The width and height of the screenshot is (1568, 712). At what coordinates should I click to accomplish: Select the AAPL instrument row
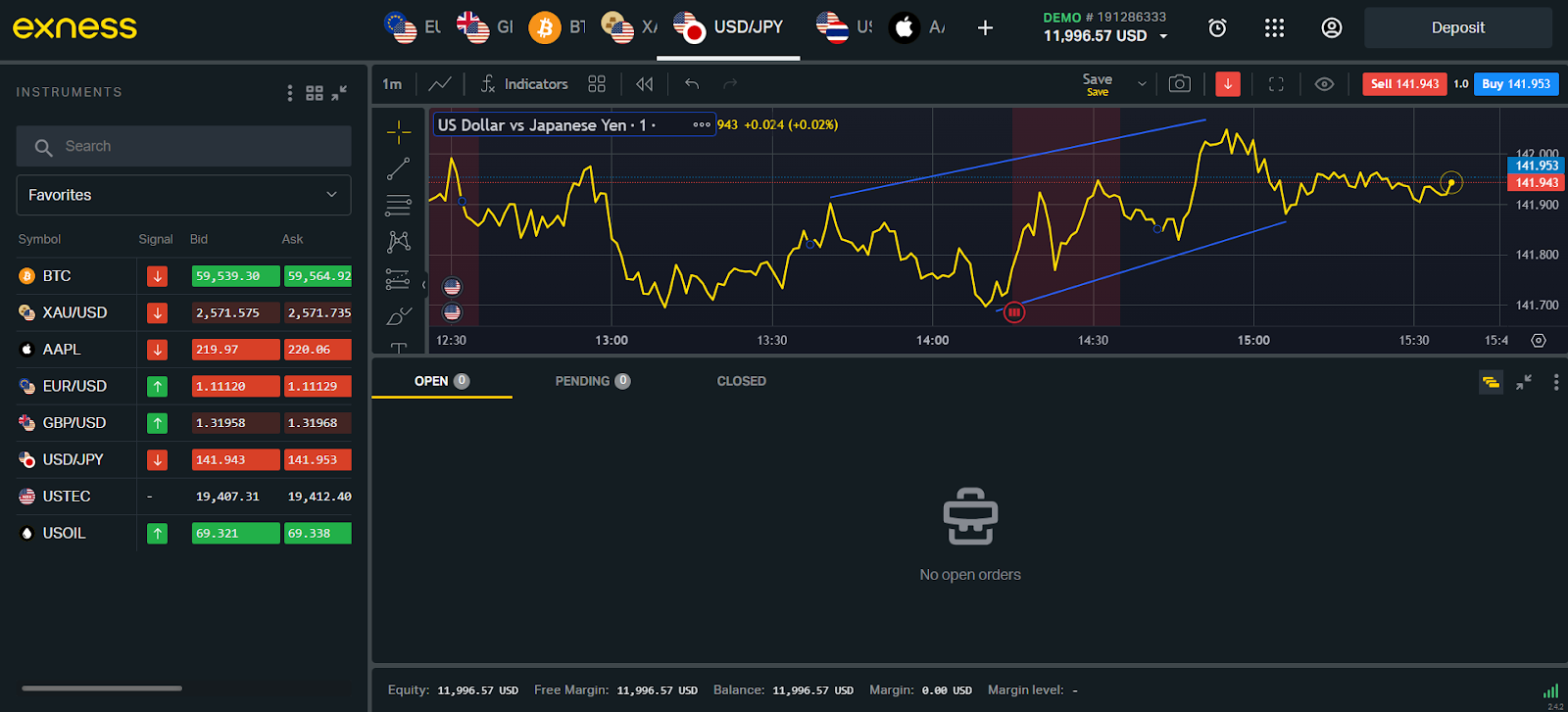(183, 350)
